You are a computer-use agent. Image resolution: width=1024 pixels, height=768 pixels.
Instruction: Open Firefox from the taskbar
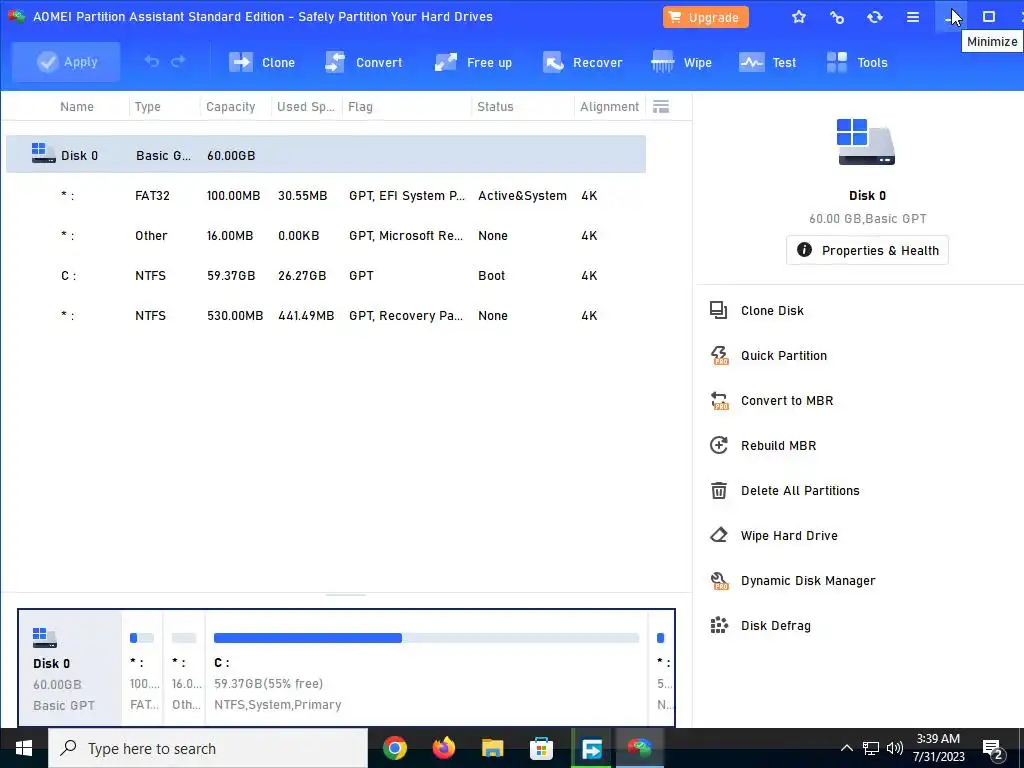click(x=444, y=748)
